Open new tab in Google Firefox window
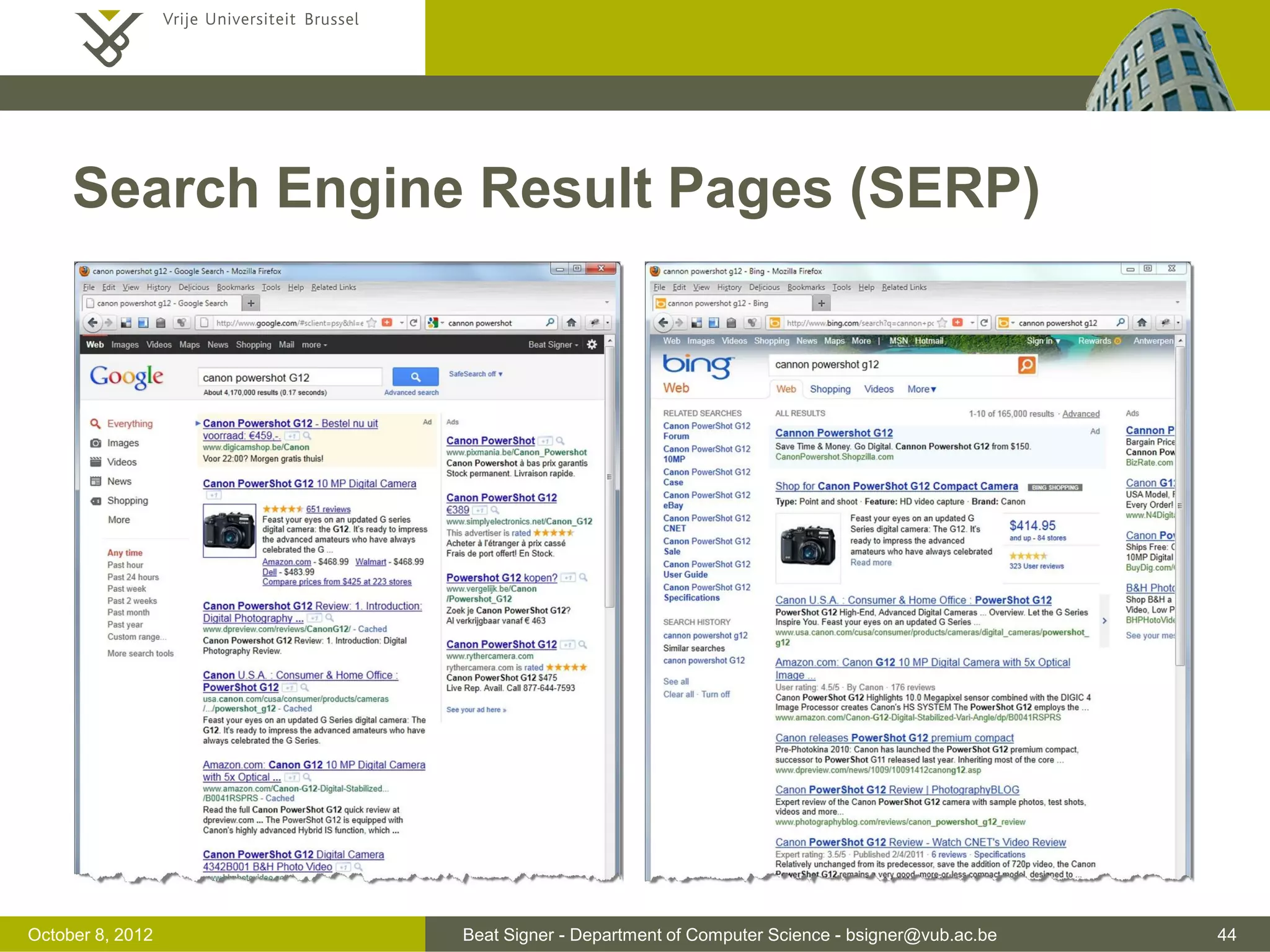 (251, 303)
